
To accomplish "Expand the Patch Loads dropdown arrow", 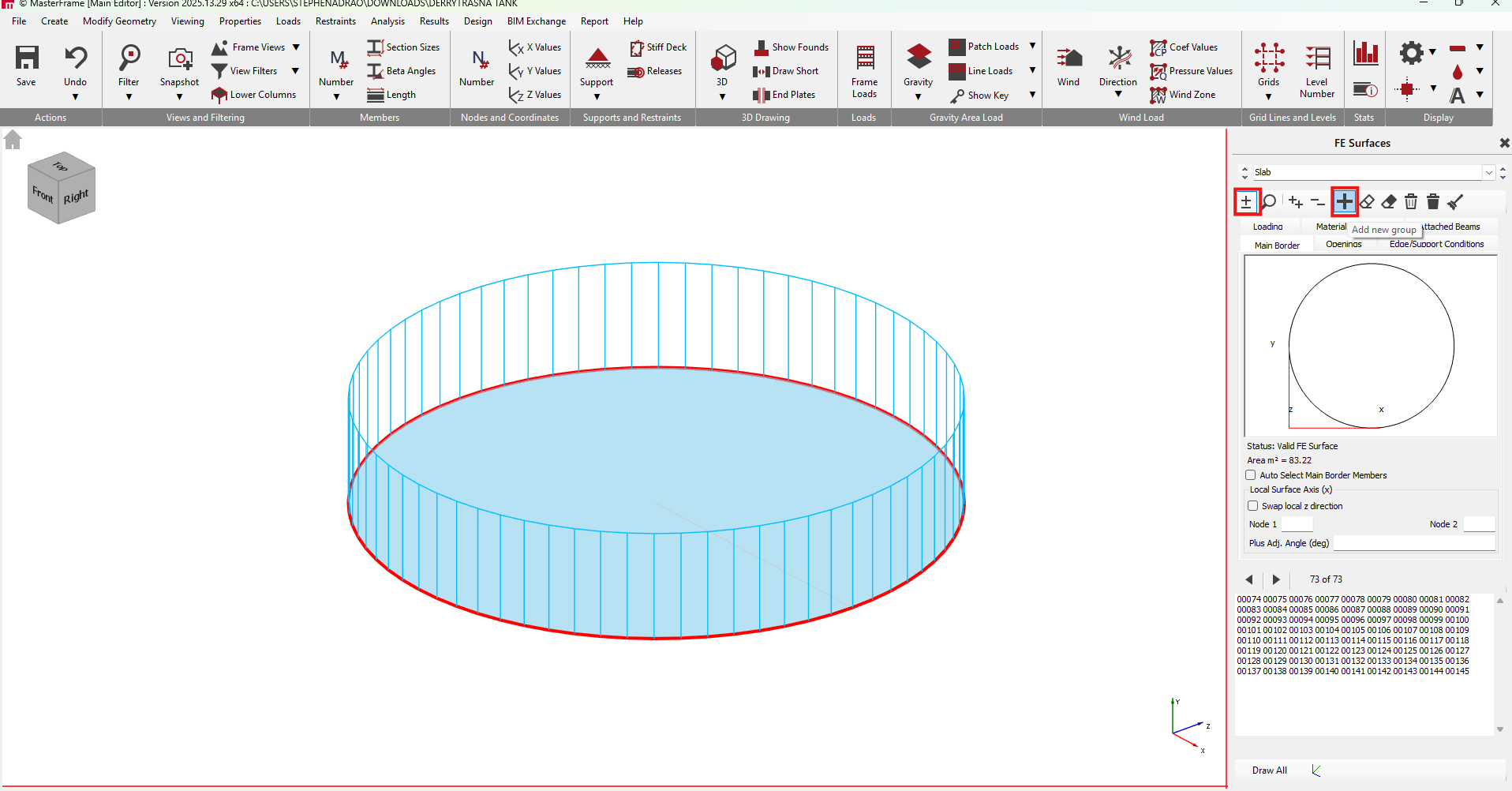I will 1032,47.
